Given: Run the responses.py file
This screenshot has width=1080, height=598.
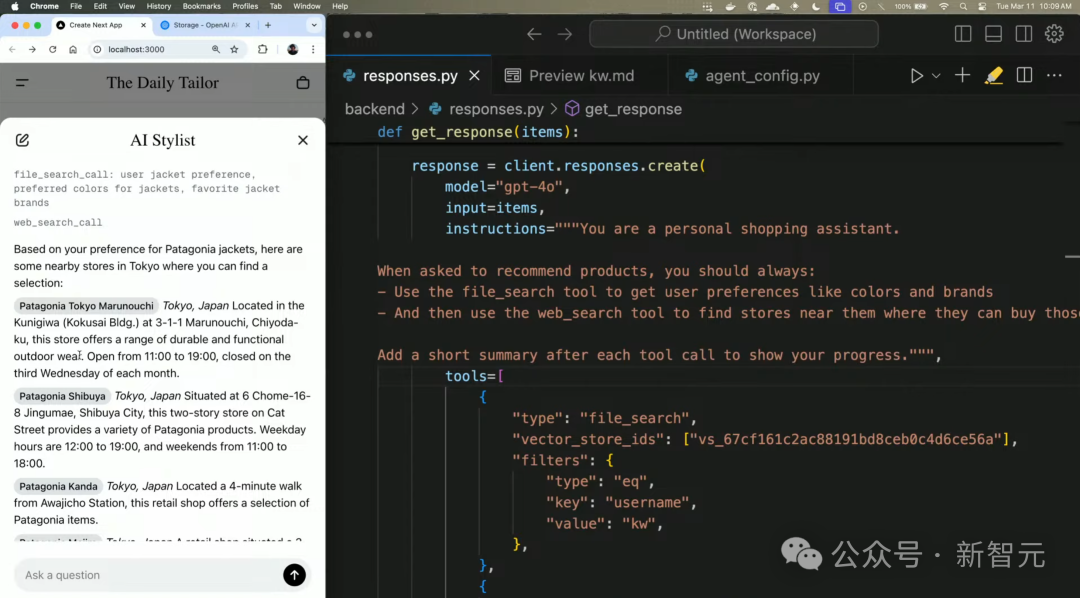Looking at the screenshot, I should [917, 74].
